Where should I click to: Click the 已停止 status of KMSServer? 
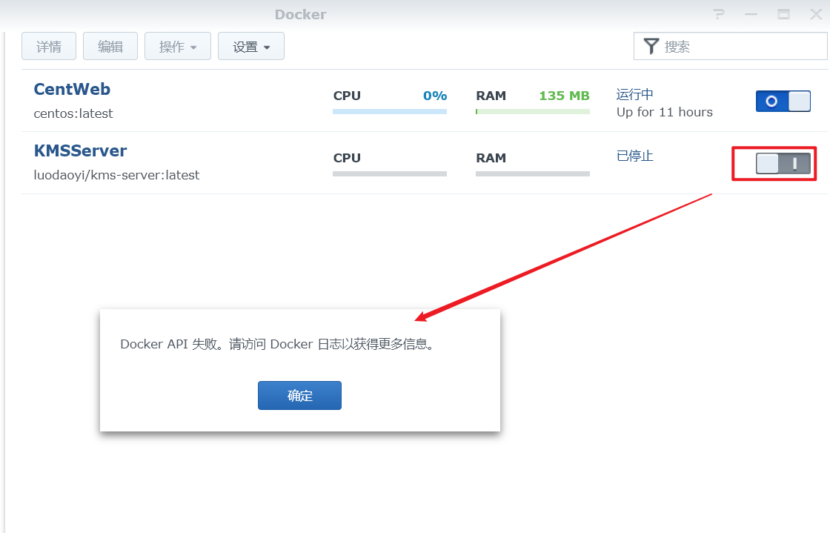point(634,156)
